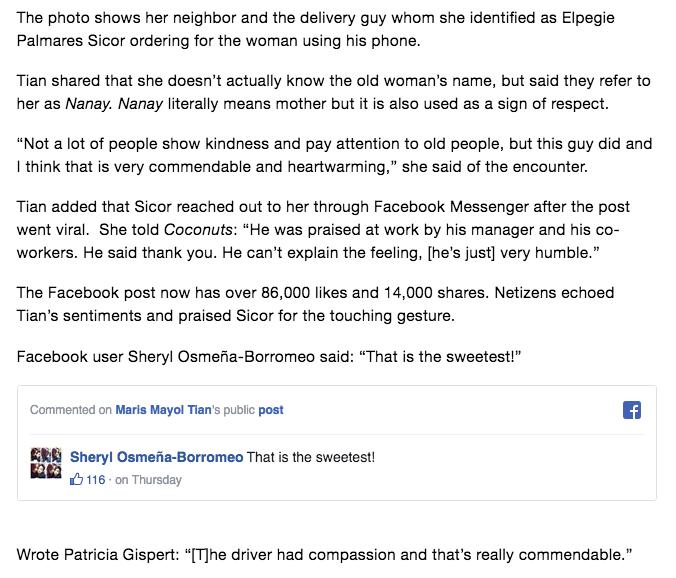This screenshot has width=676, height=578.
Task: Click the thumbs-up like icon beside 116
Action: tap(76, 479)
